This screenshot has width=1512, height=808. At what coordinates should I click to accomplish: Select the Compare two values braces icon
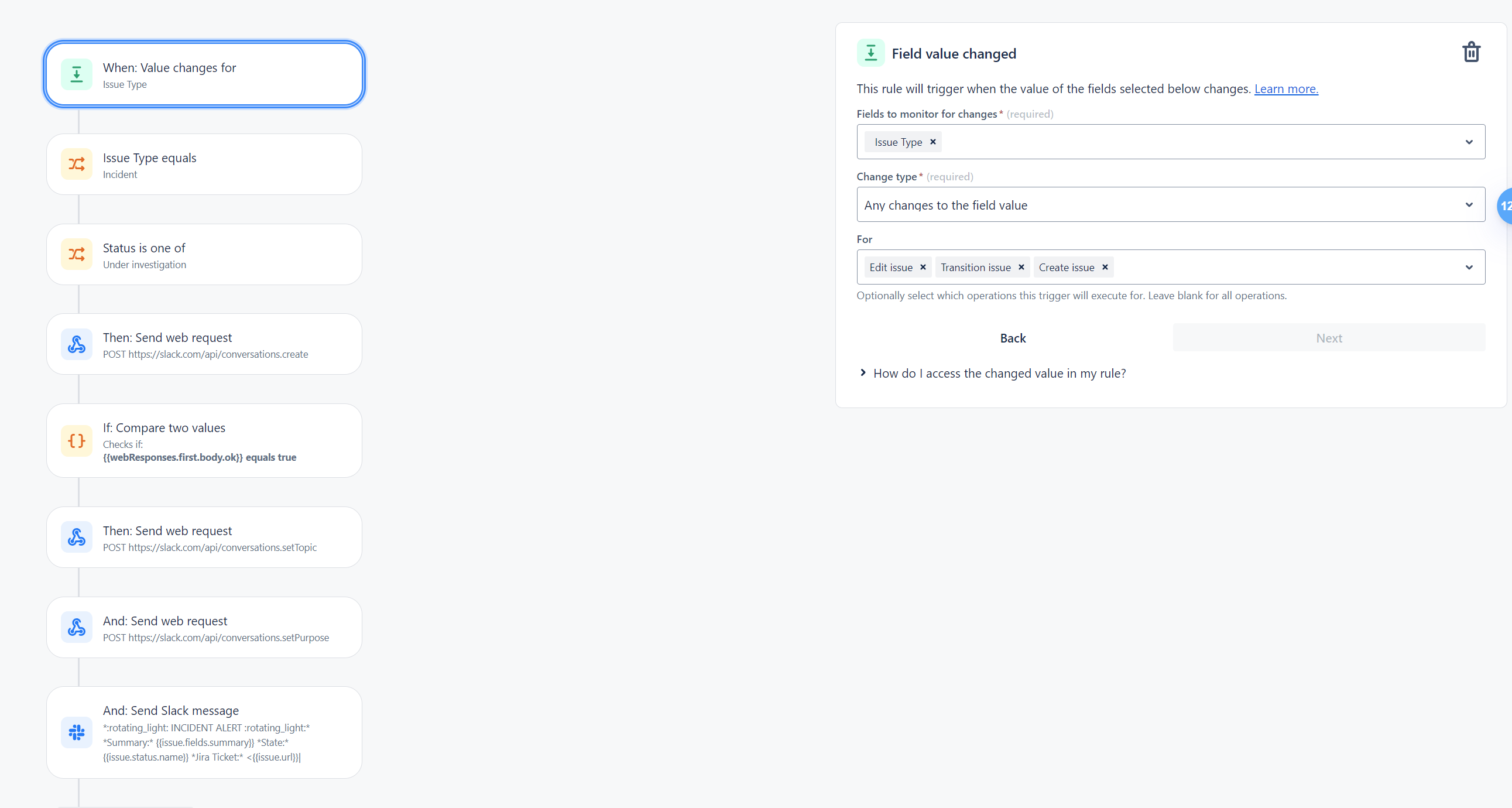76,440
